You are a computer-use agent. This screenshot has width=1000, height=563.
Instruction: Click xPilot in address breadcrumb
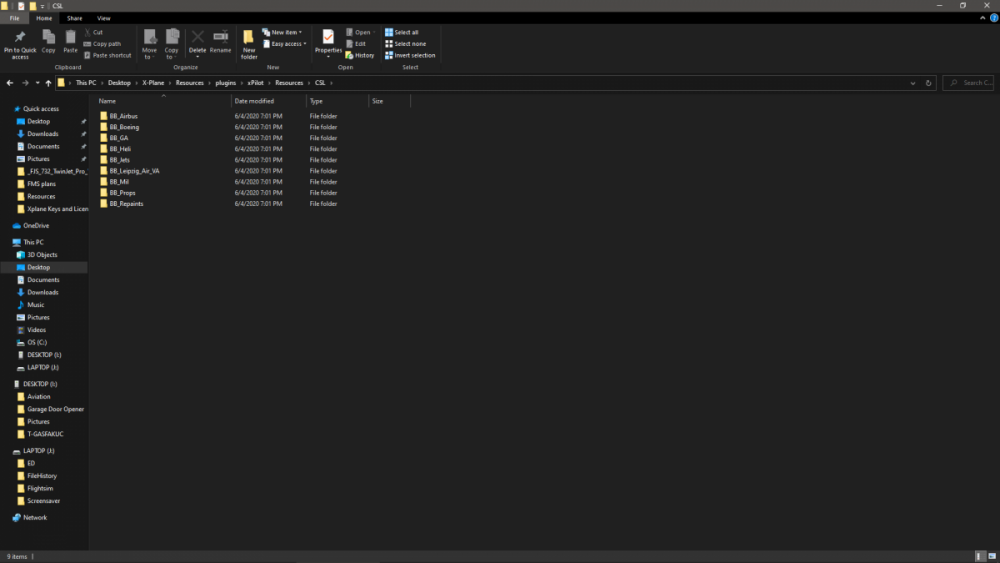pyautogui.click(x=256, y=83)
